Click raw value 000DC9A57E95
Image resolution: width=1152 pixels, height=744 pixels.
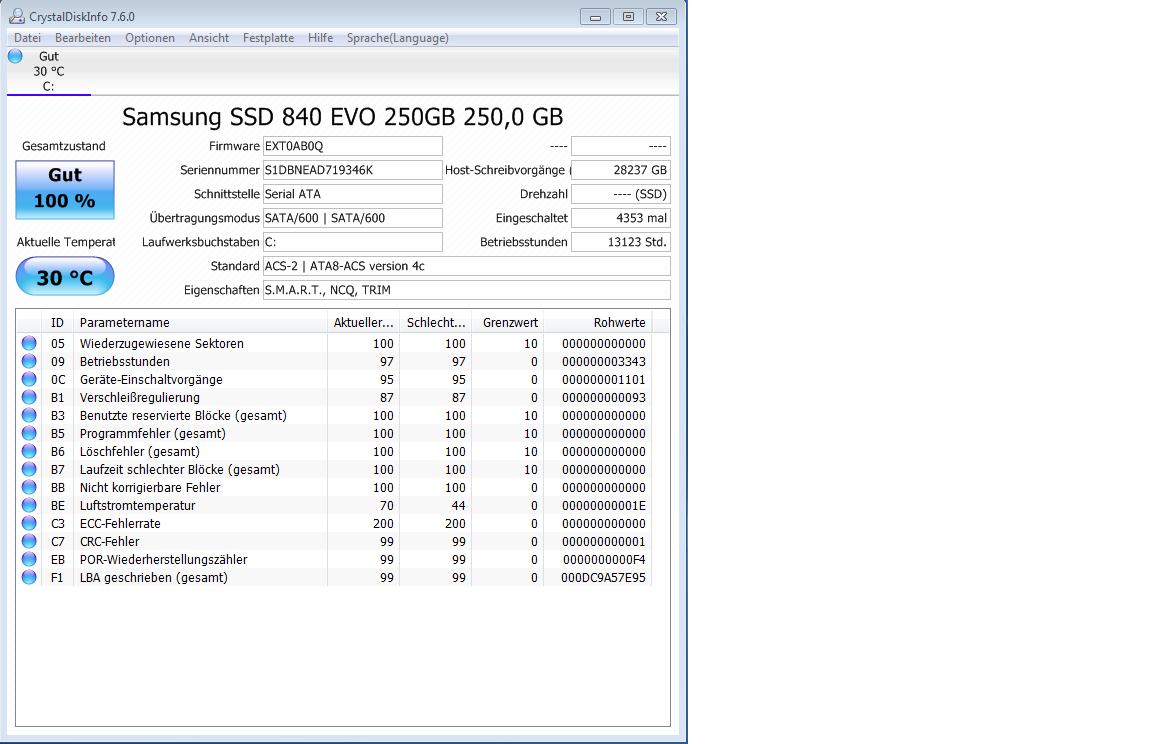coord(603,577)
